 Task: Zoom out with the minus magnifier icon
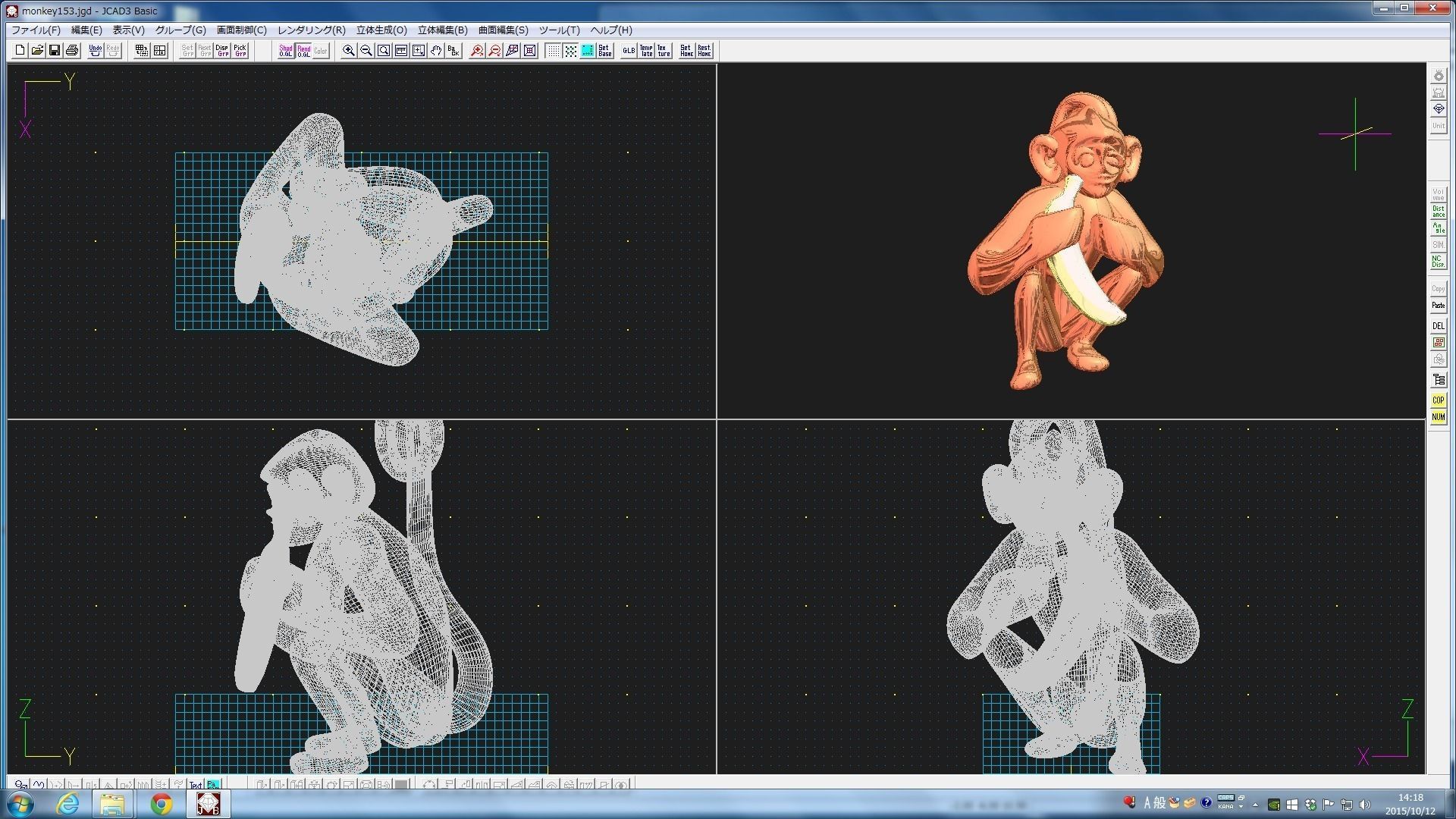[366, 51]
